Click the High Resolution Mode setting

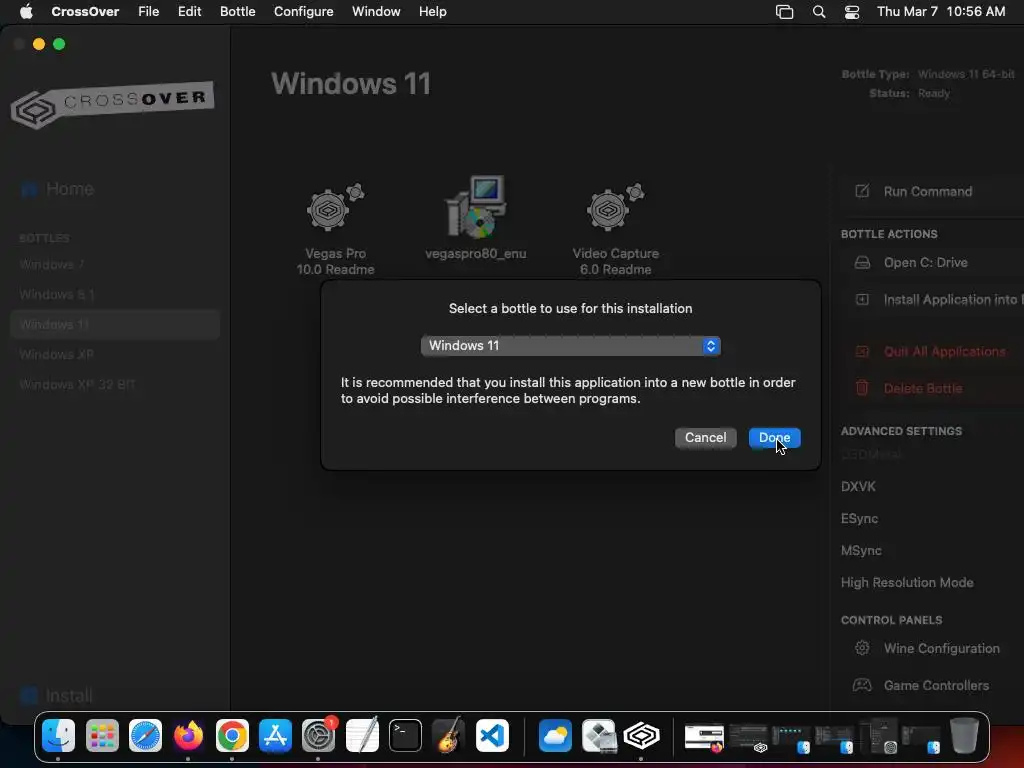(907, 583)
